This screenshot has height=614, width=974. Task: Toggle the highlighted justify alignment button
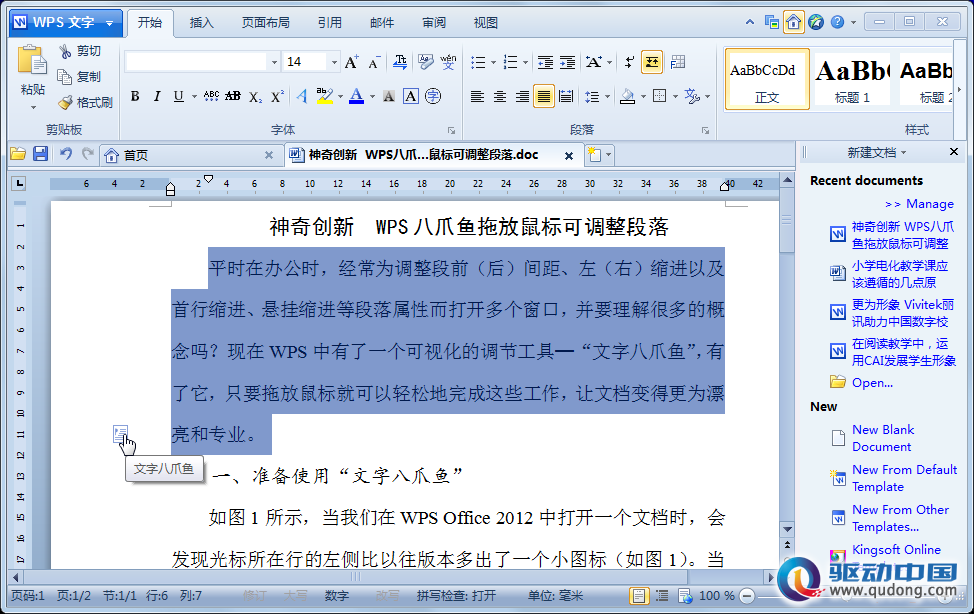(x=544, y=96)
